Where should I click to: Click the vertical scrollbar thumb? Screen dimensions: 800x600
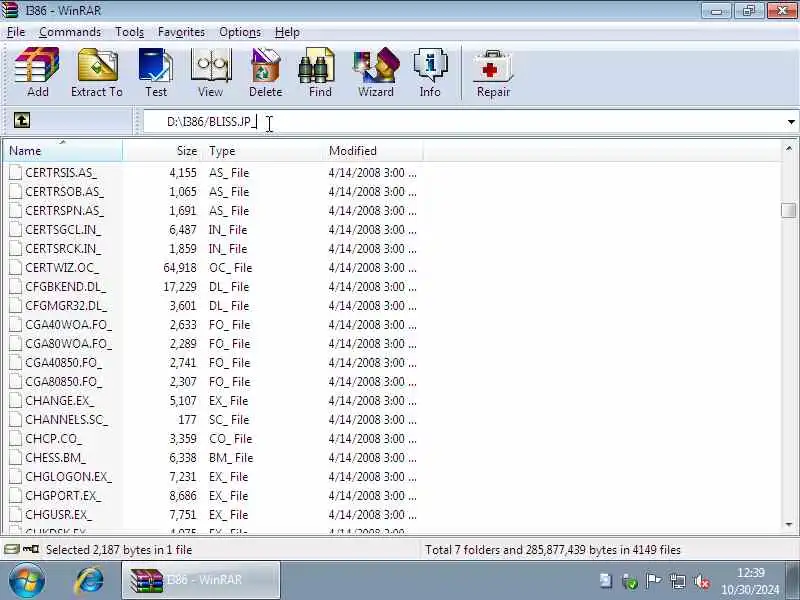[789, 210]
